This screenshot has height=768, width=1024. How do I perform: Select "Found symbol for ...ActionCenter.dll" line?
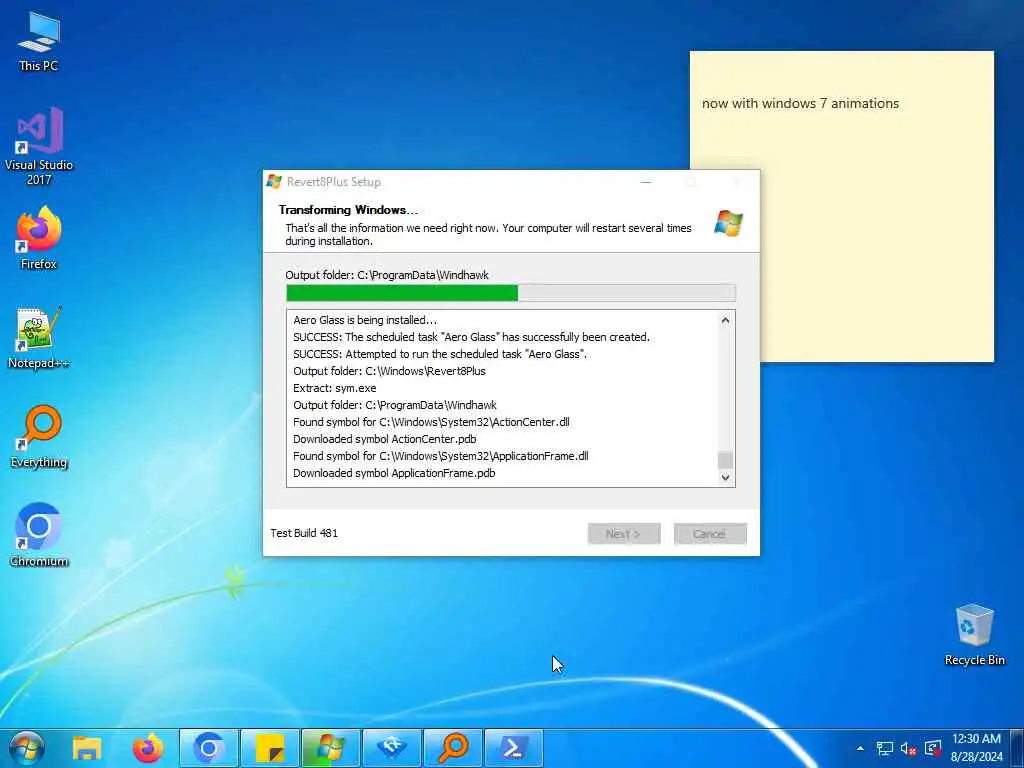point(431,422)
